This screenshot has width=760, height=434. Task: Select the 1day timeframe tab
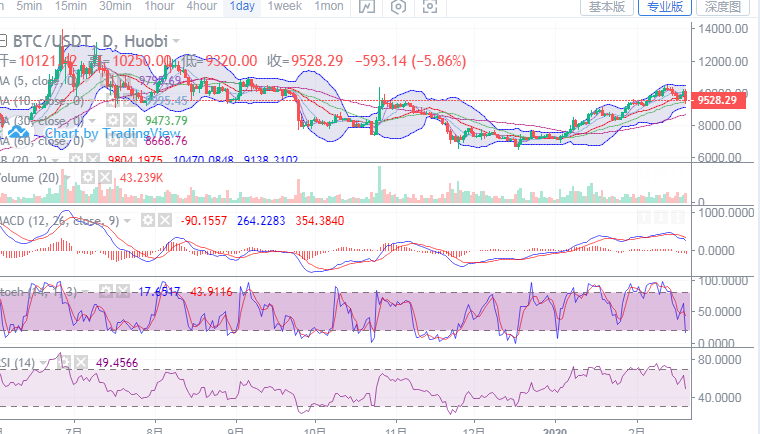click(x=242, y=7)
